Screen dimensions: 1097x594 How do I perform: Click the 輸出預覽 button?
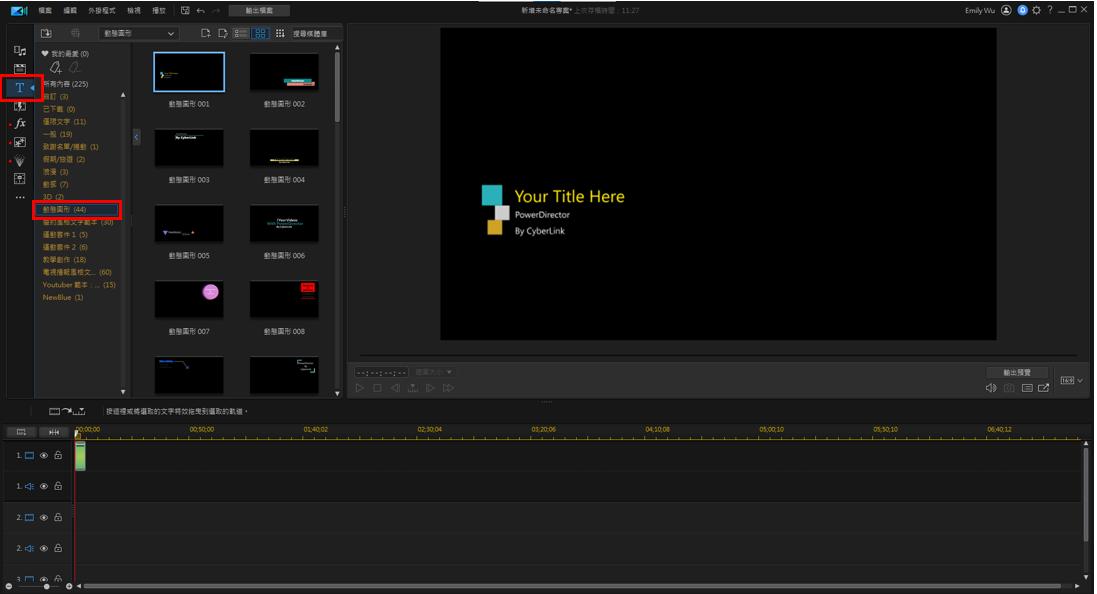(1017, 372)
